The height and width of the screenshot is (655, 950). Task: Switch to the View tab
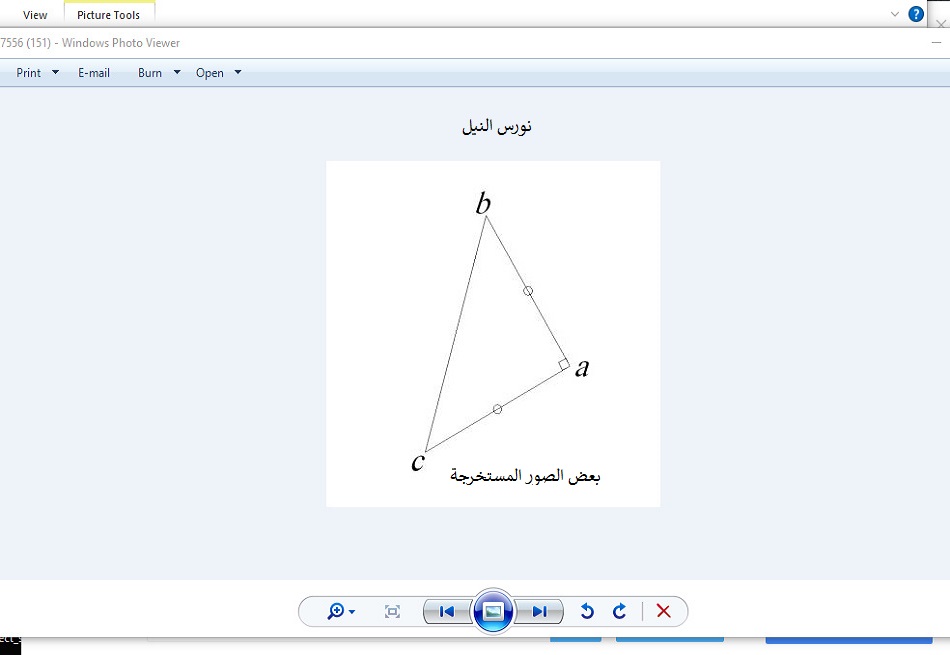35,15
